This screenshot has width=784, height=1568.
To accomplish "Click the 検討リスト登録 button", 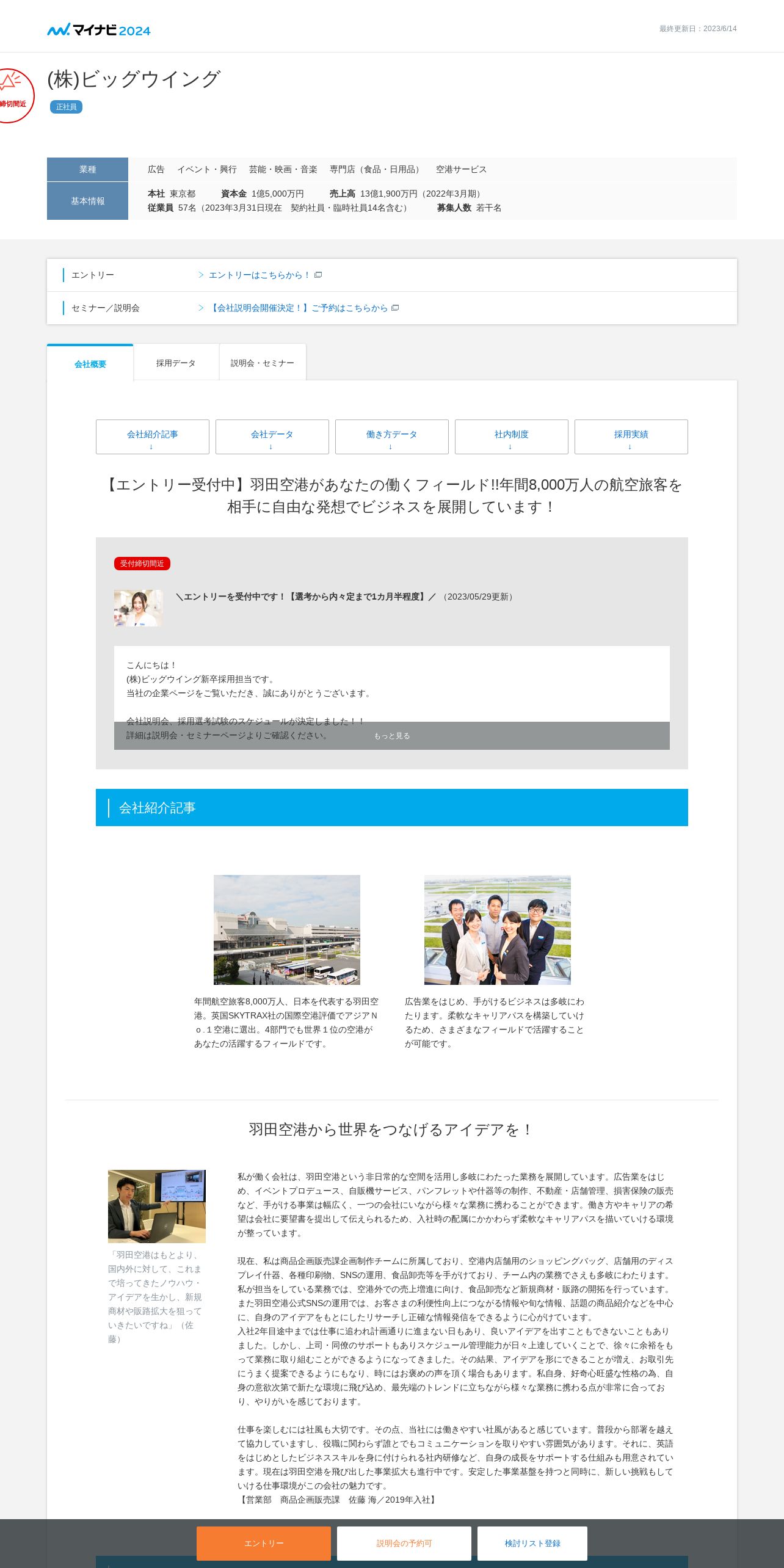I will coord(532,1544).
